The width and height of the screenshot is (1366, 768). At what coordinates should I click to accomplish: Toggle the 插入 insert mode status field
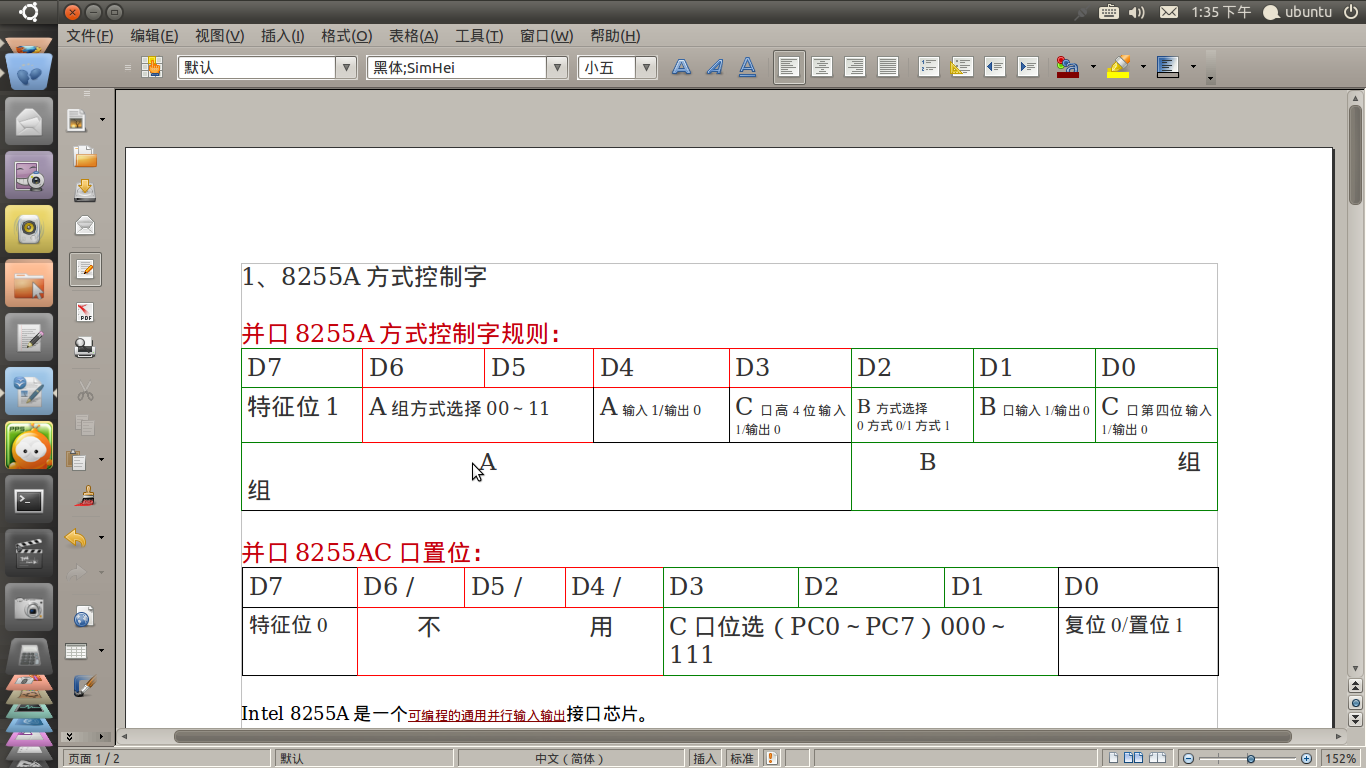(705, 758)
